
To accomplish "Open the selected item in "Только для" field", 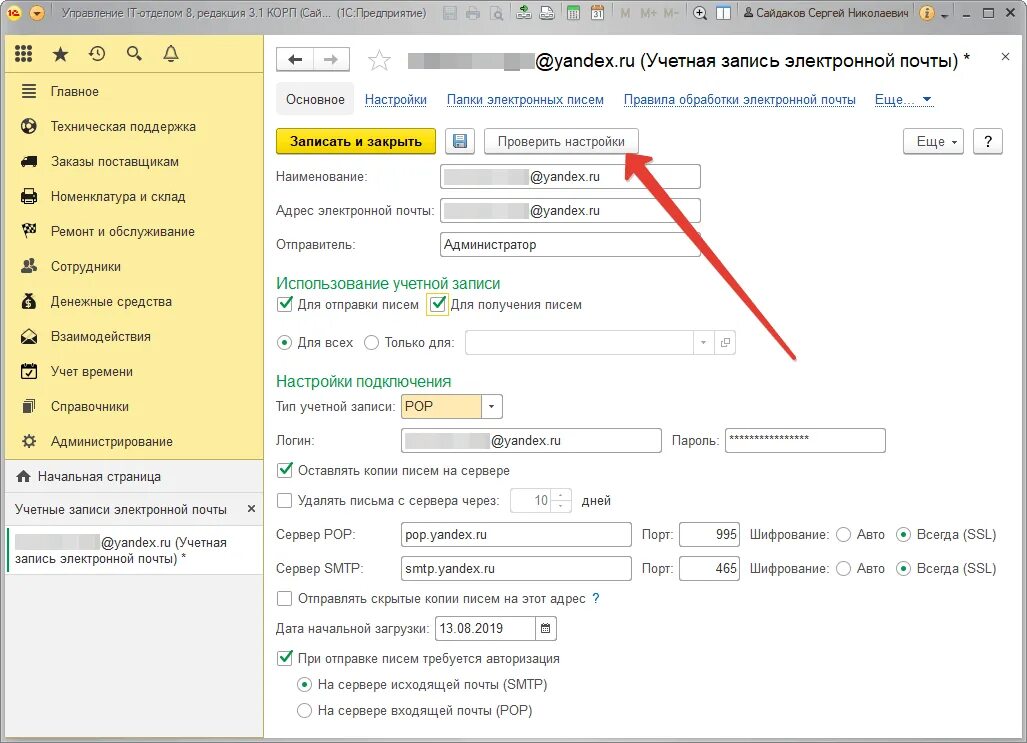I will (x=725, y=343).
